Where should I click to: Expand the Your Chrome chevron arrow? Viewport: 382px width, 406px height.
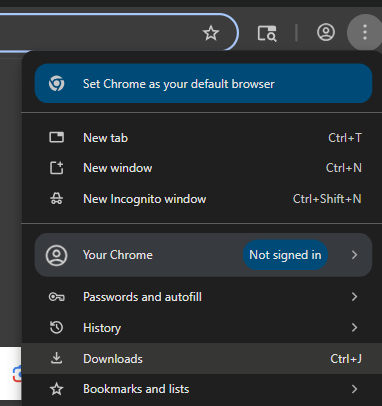[354, 255]
